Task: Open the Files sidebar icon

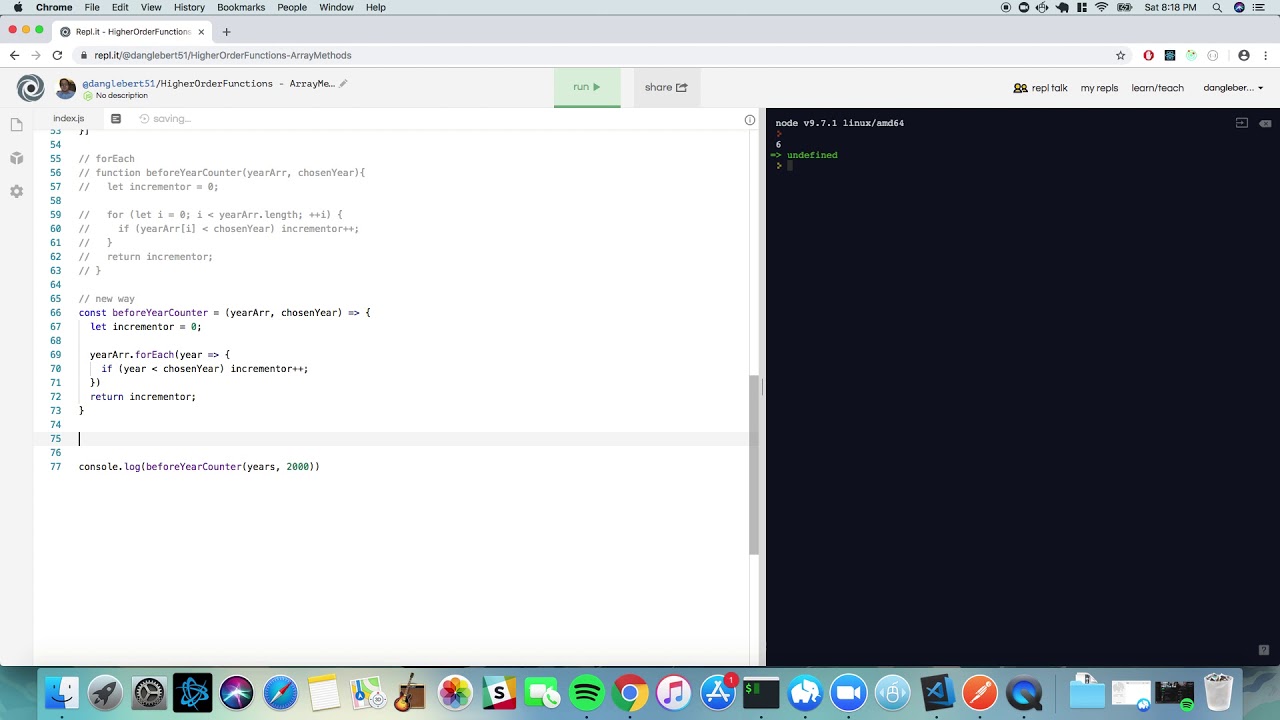Action: click(16, 125)
